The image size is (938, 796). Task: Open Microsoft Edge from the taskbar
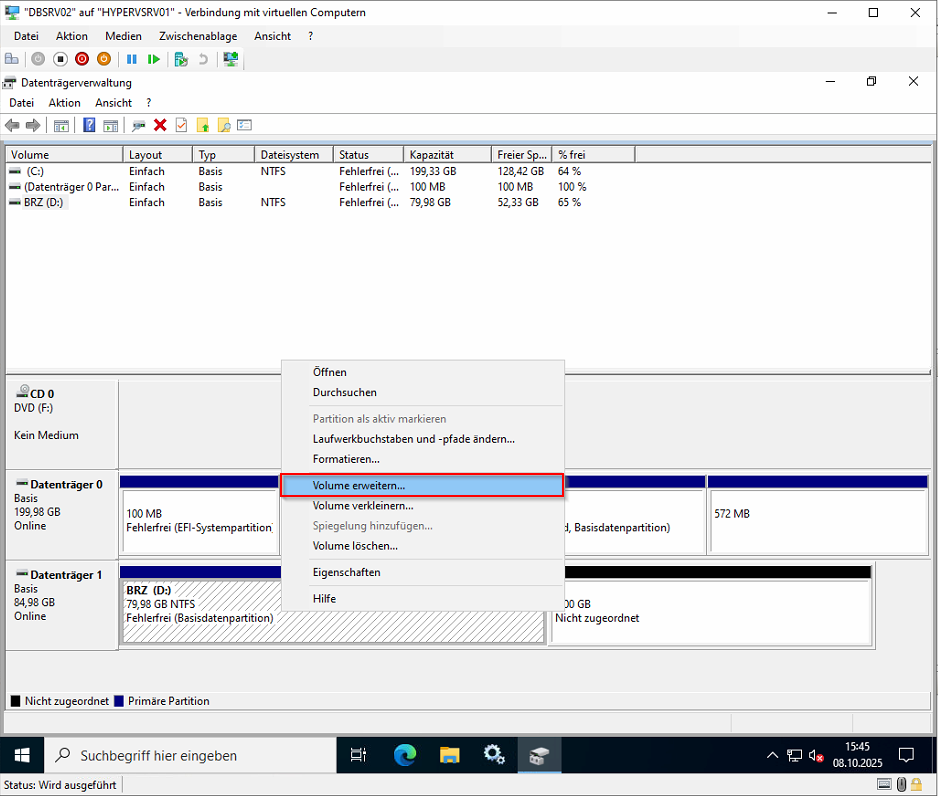coord(404,755)
